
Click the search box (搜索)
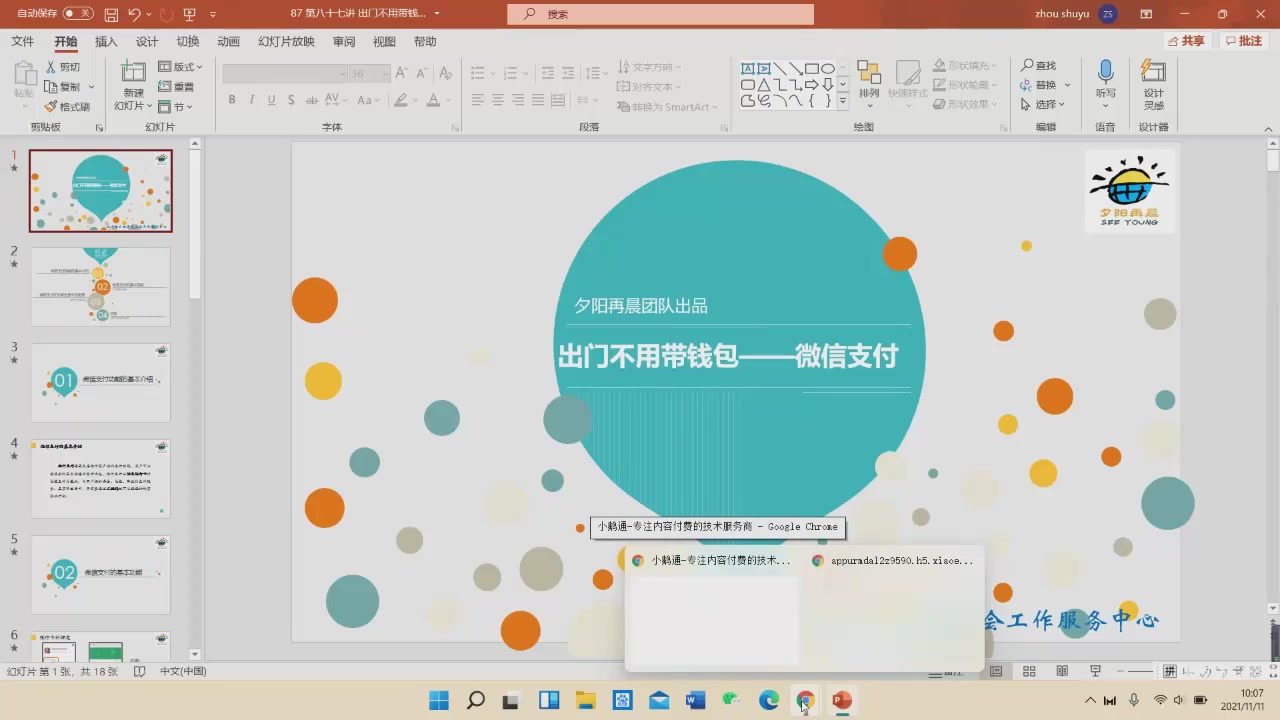tap(661, 14)
